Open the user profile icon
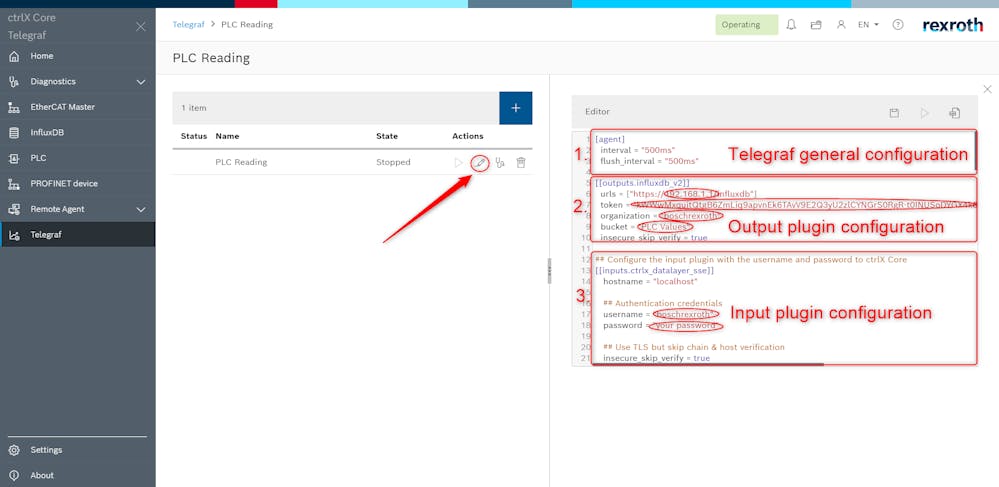Image resolution: width=999 pixels, height=487 pixels. tap(841, 25)
